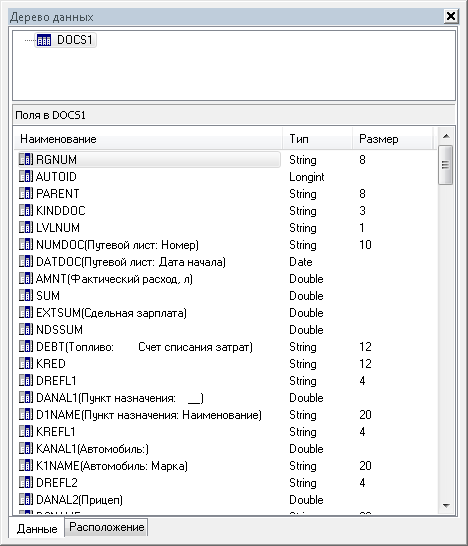This screenshot has height=546, width=468.
Task: Close the Дерево данных panel
Action: pos(451,16)
